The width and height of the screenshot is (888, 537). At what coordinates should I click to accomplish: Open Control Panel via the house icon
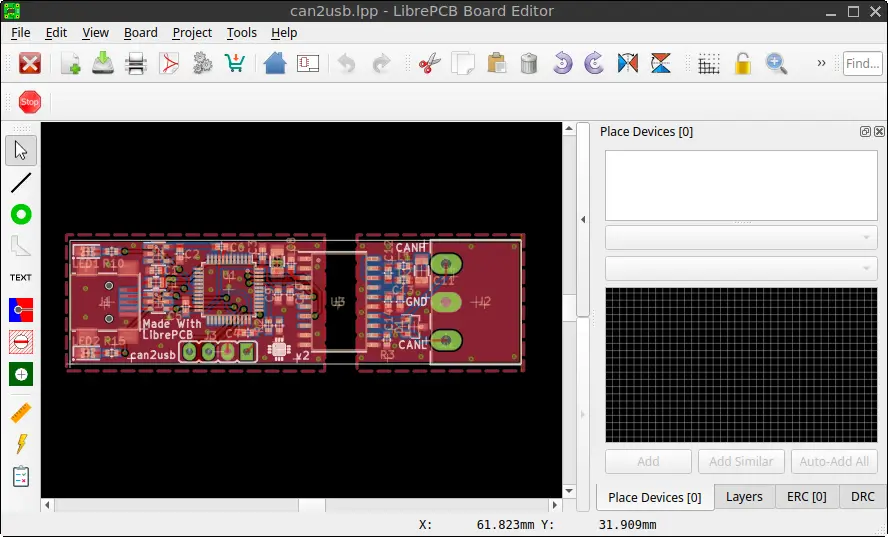(x=275, y=63)
